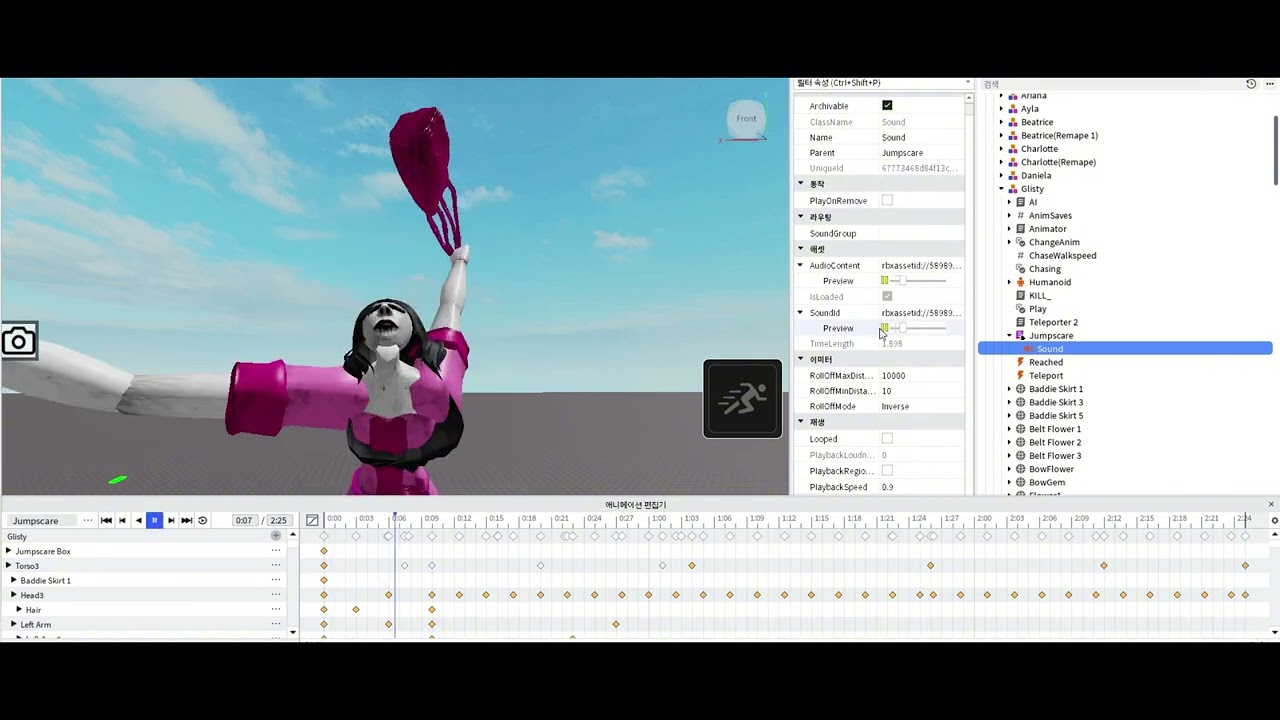Screen dimensions: 1280x720
Task: Click the current time field 0:07
Action: 244,520
